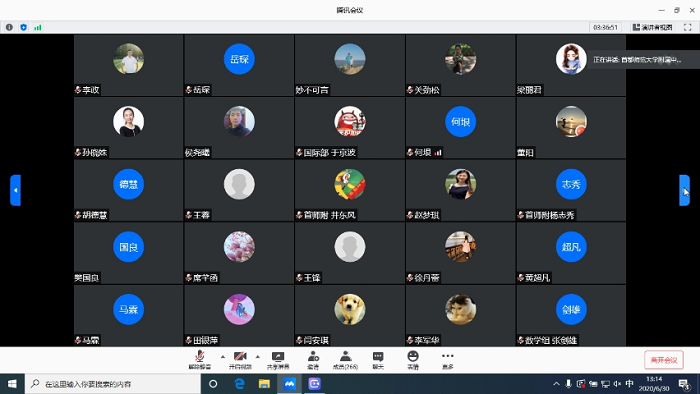Check the green network signal icon
This screenshot has width=700, height=394.
coord(38,27)
